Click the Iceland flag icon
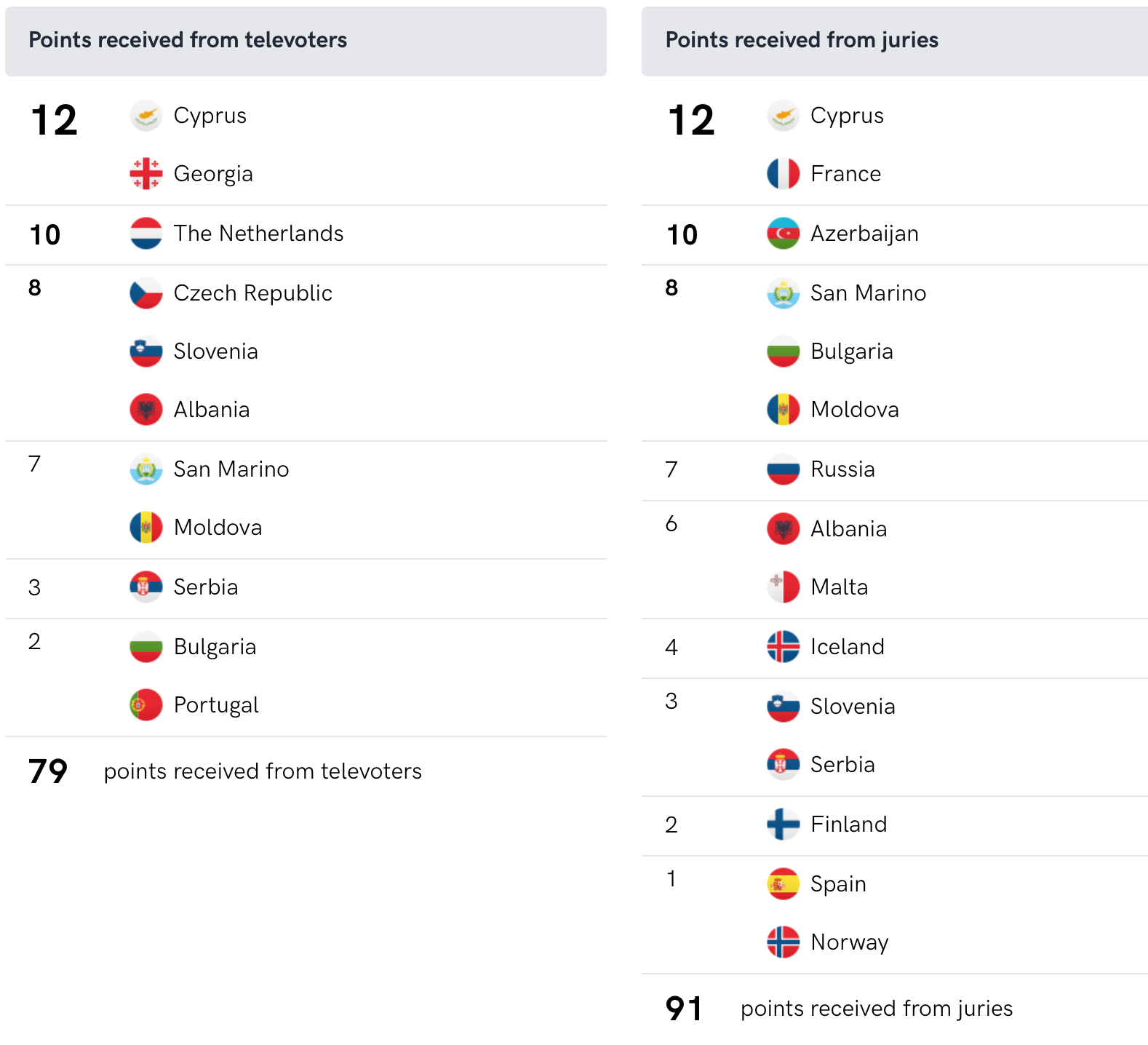This screenshot has height=1045, width=1148. [x=783, y=647]
